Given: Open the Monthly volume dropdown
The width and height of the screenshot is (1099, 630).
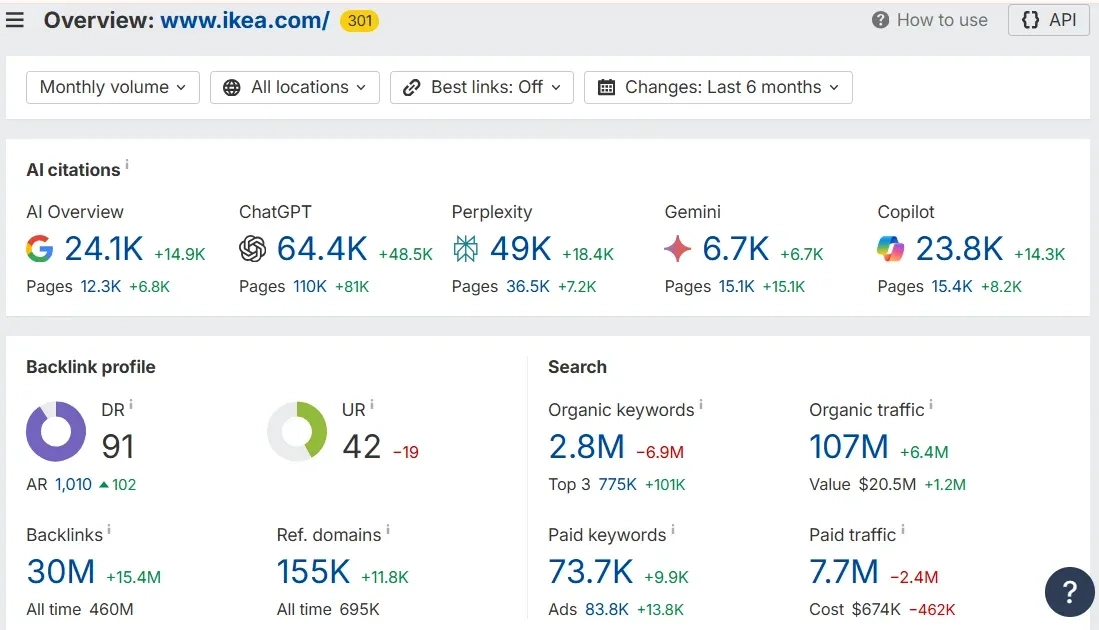Looking at the screenshot, I should point(113,88).
